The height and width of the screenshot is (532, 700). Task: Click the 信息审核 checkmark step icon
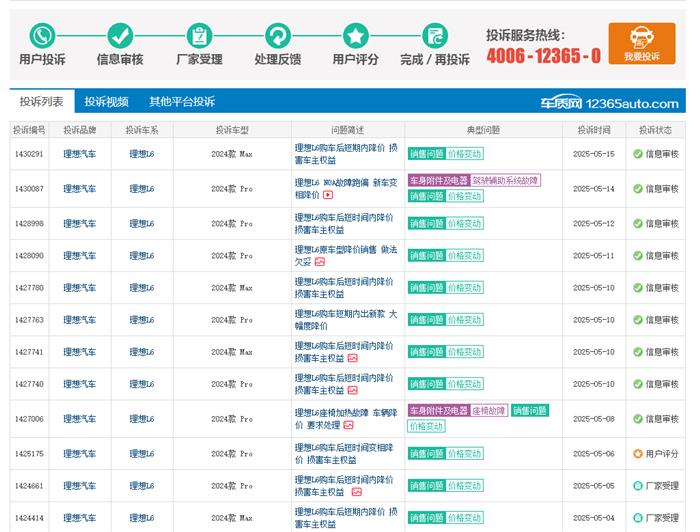point(120,36)
